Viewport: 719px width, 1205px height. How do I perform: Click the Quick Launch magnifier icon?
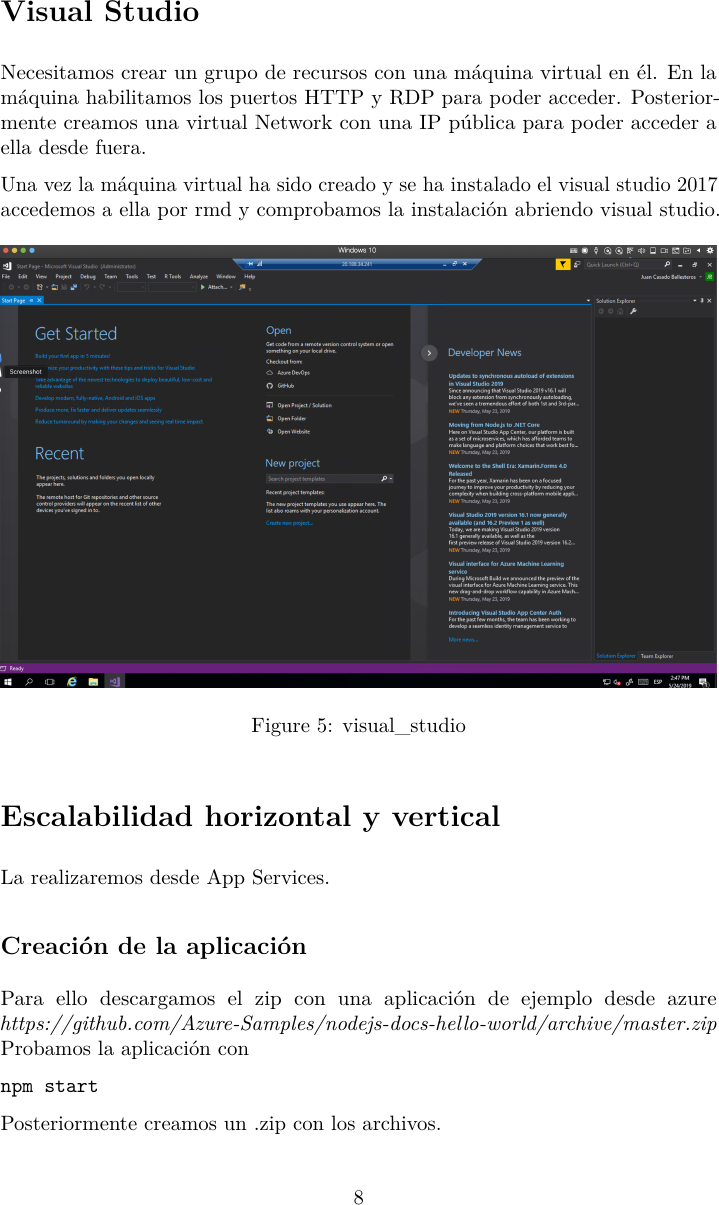(667, 264)
